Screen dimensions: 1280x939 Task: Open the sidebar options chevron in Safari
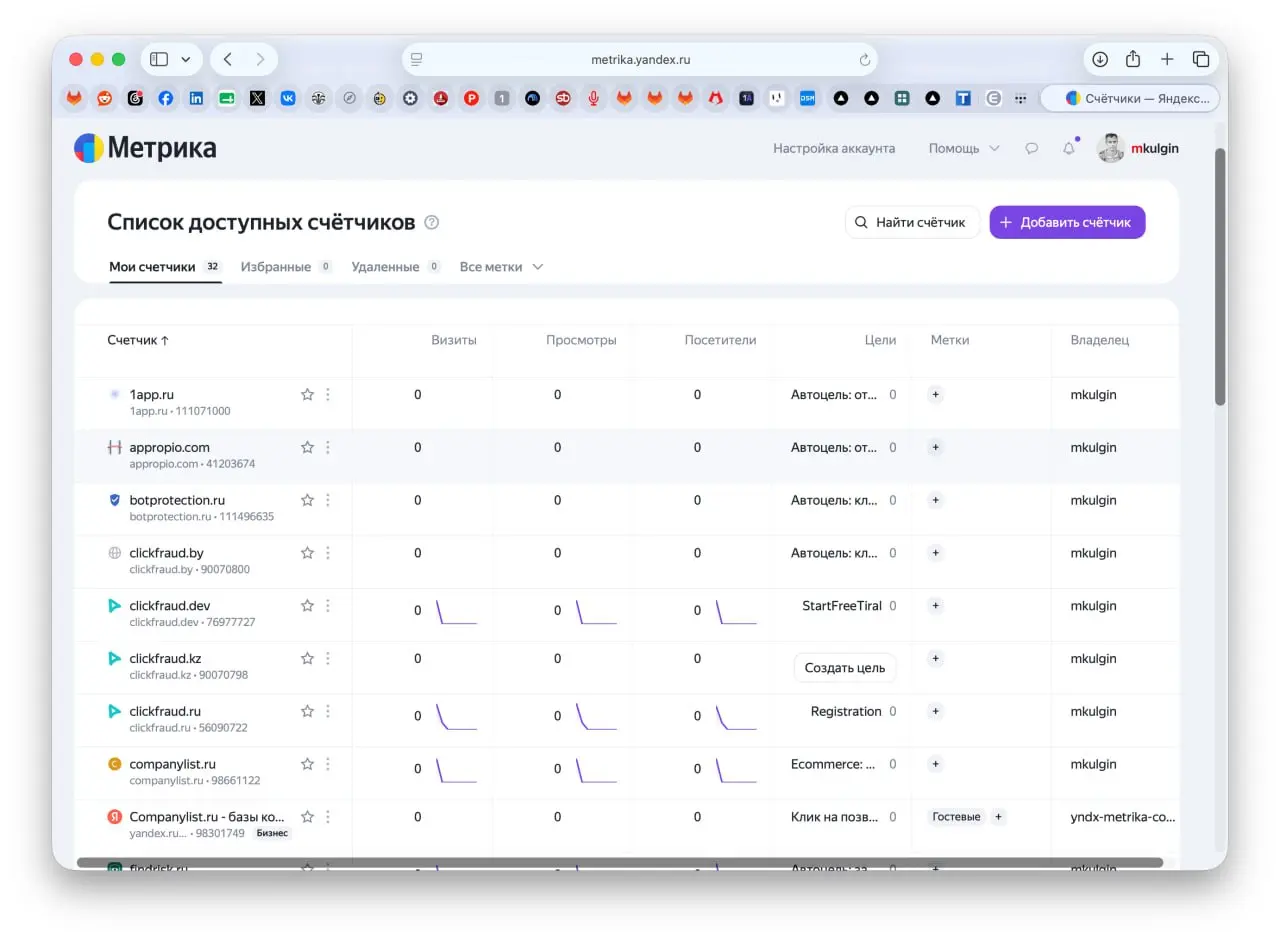[x=186, y=59]
